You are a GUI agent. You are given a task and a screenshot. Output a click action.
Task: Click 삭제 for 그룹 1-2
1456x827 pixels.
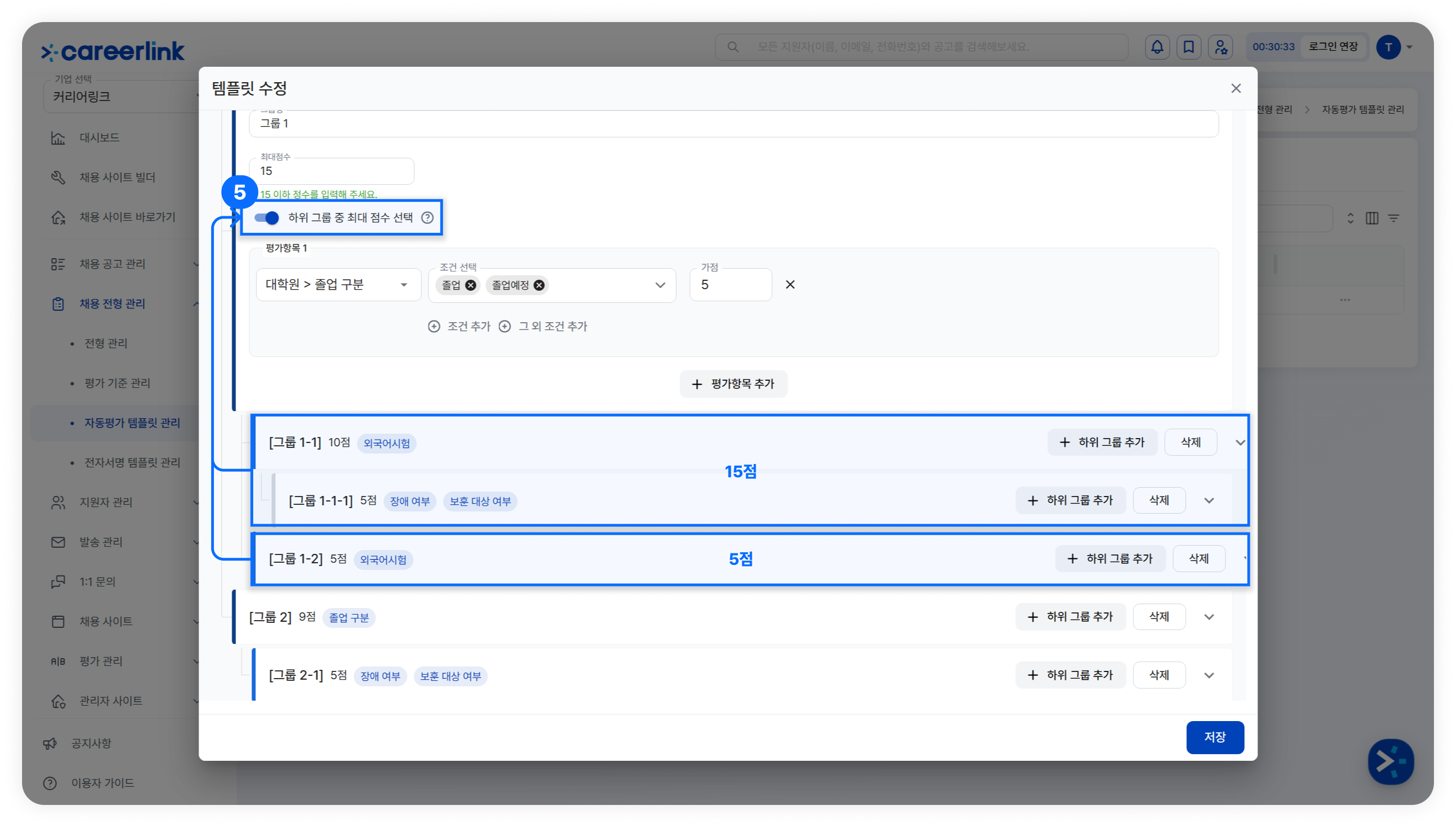1198,559
